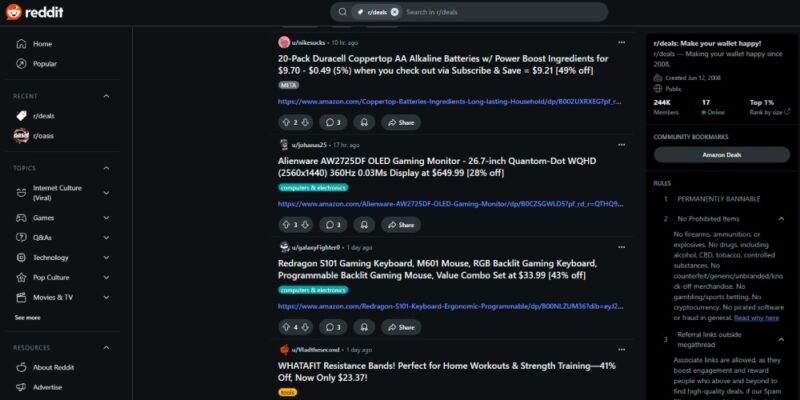Upvote the Duracell batteries post
This screenshot has height=400, width=800.
286,122
